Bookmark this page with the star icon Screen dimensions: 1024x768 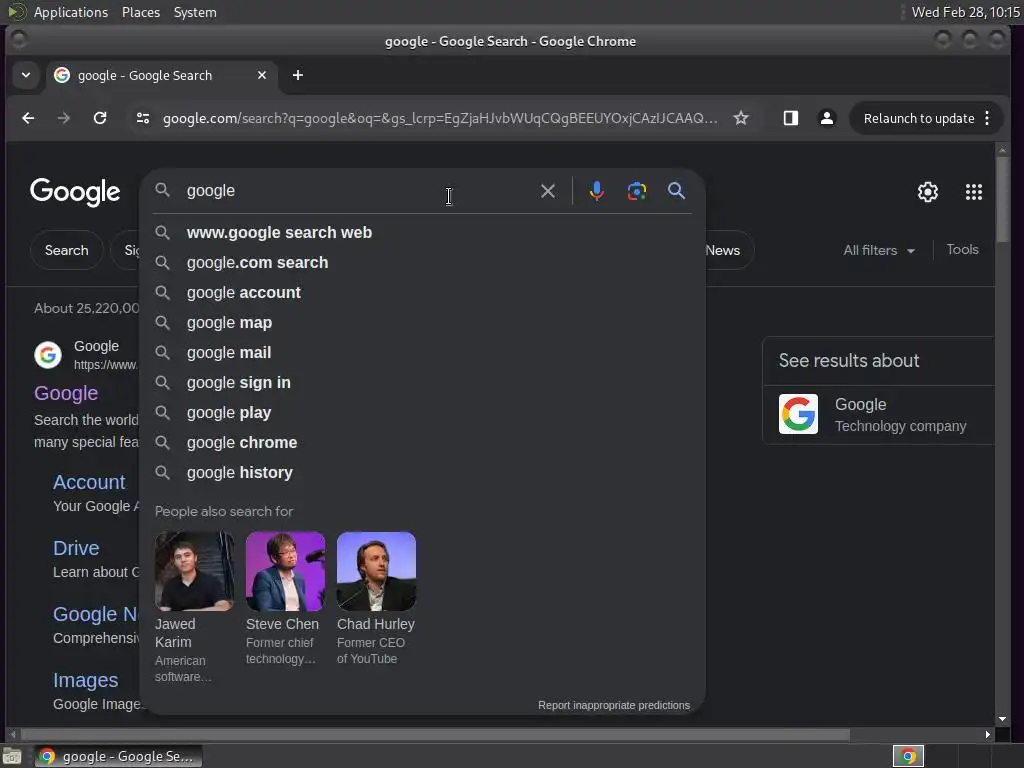tap(741, 118)
